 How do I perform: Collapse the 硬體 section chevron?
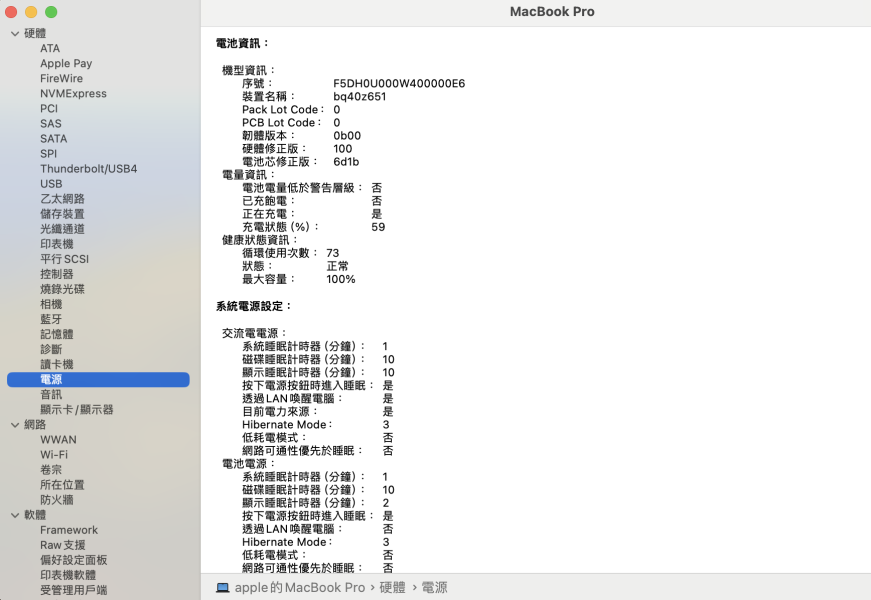click(15, 34)
